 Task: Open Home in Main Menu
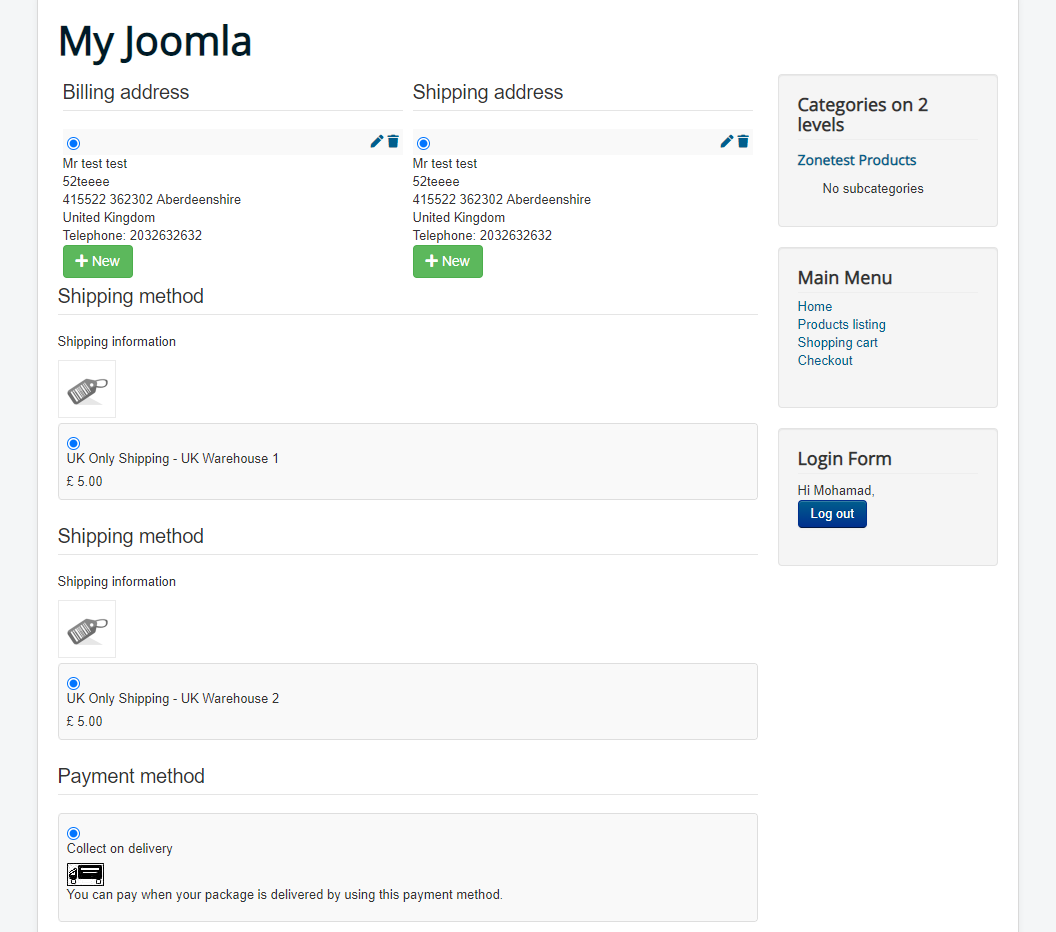[x=815, y=307]
